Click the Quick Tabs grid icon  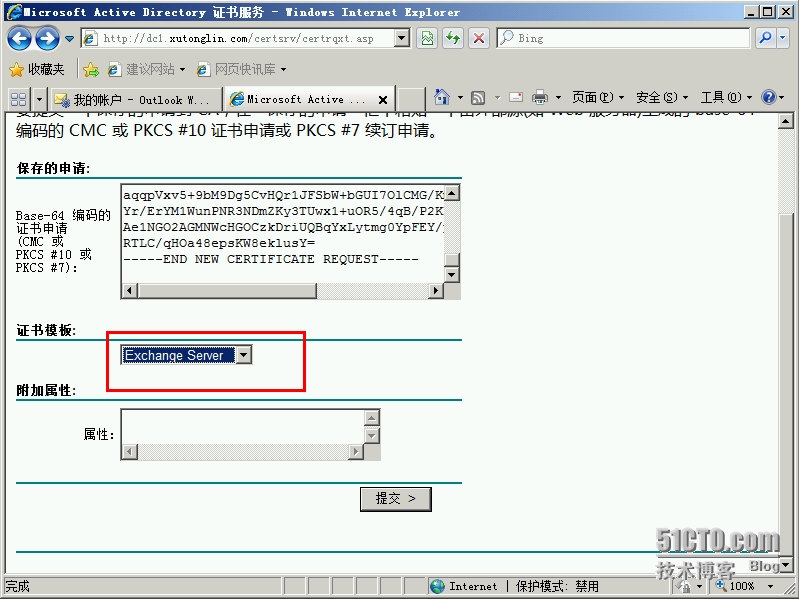pos(19,99)
